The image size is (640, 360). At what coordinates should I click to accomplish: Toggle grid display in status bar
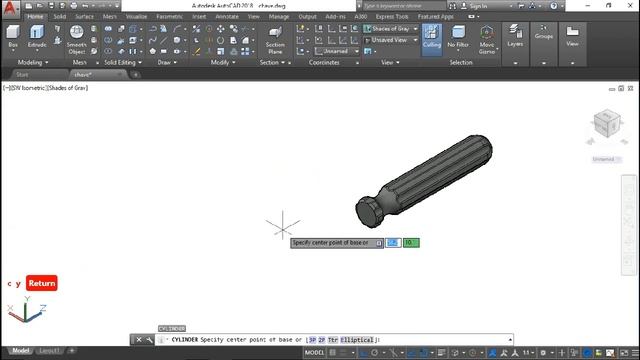tap(333, 353)
